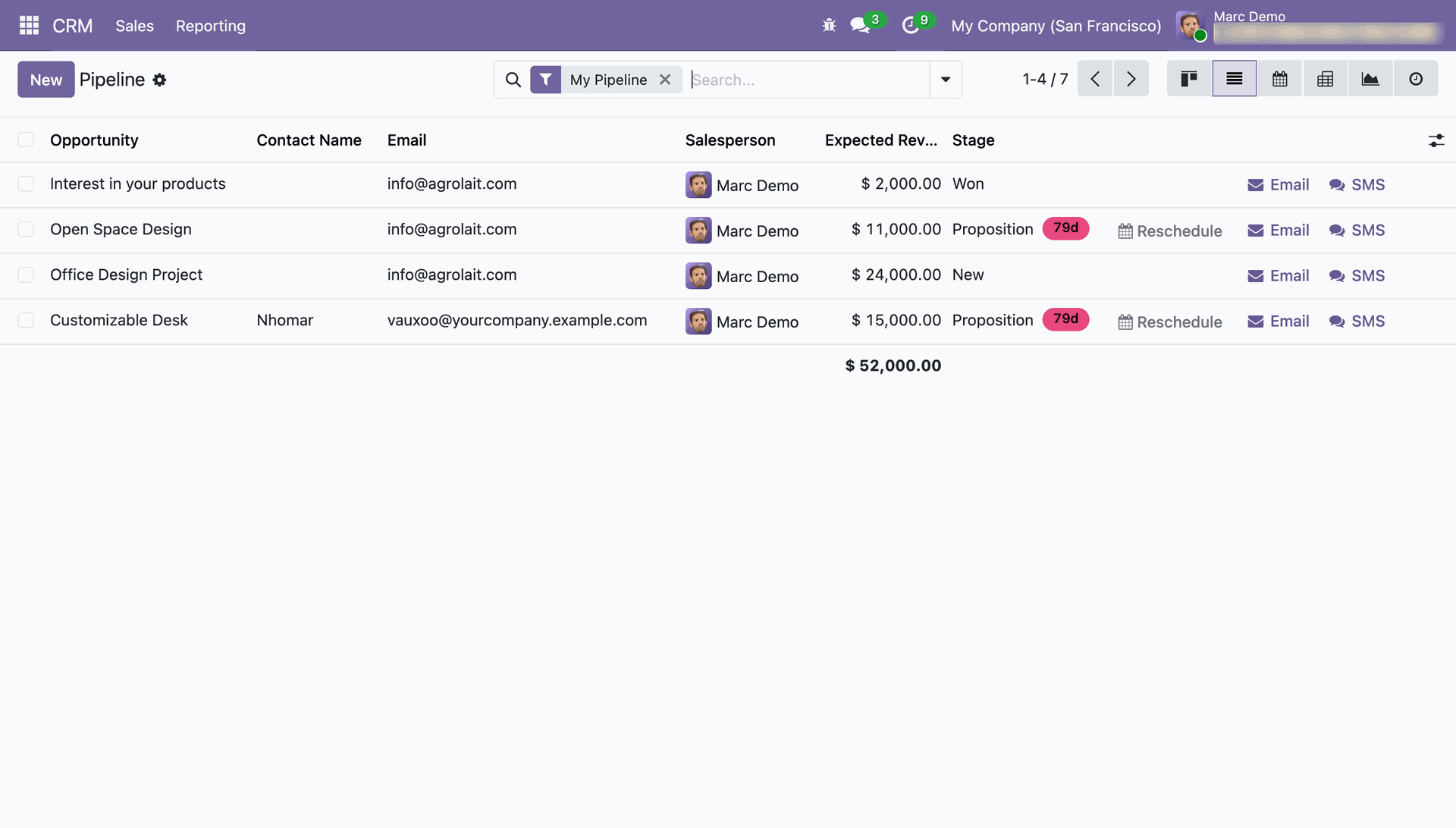Click Reschedule for Customizable Desk

point(1170,322)
